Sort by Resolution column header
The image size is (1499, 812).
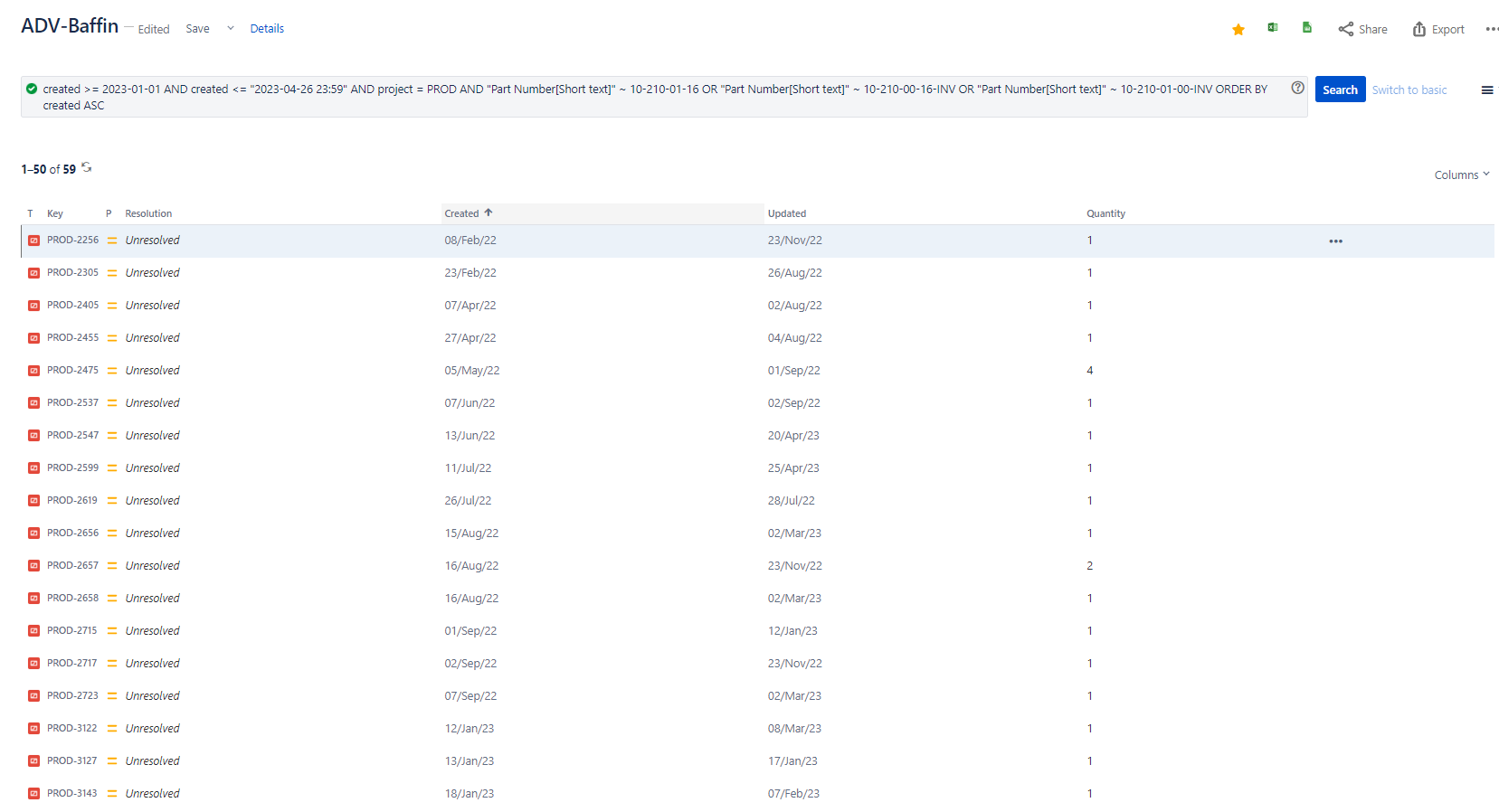point(148,213)
